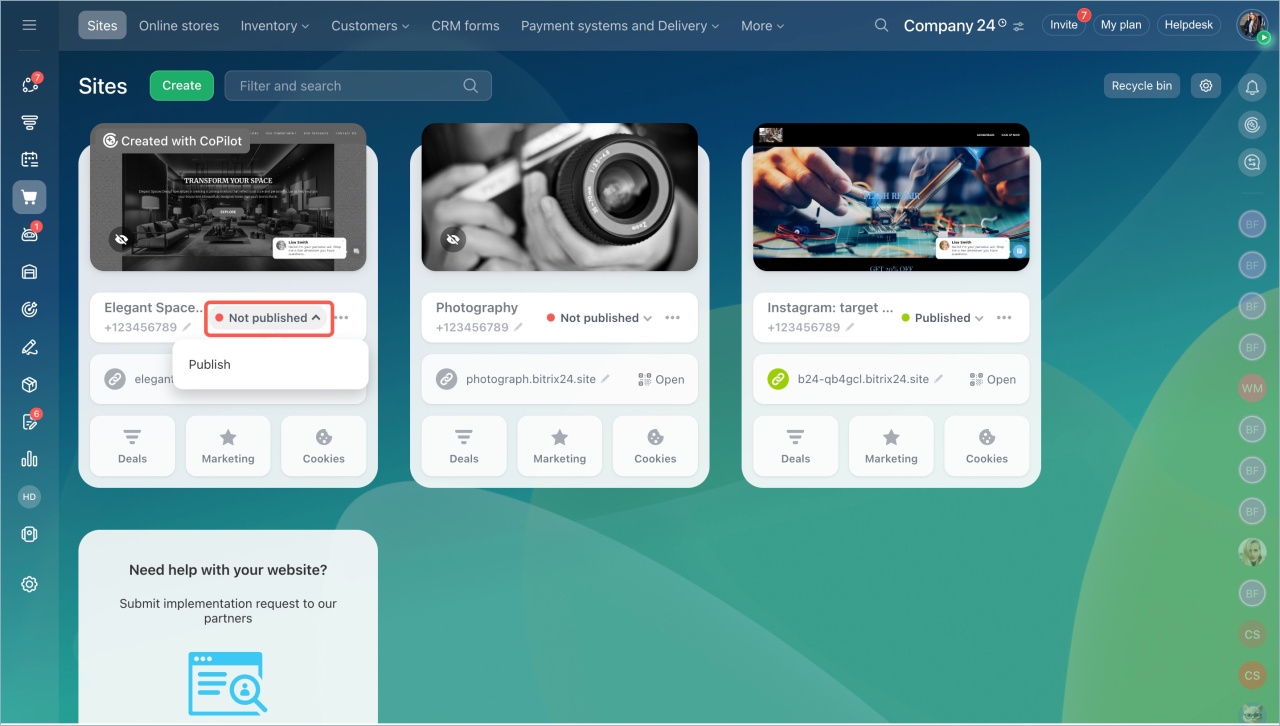Open the box cube sidebar icon
The width and height of the screenshot is (1280, 726).
click(x=30, y=385)
